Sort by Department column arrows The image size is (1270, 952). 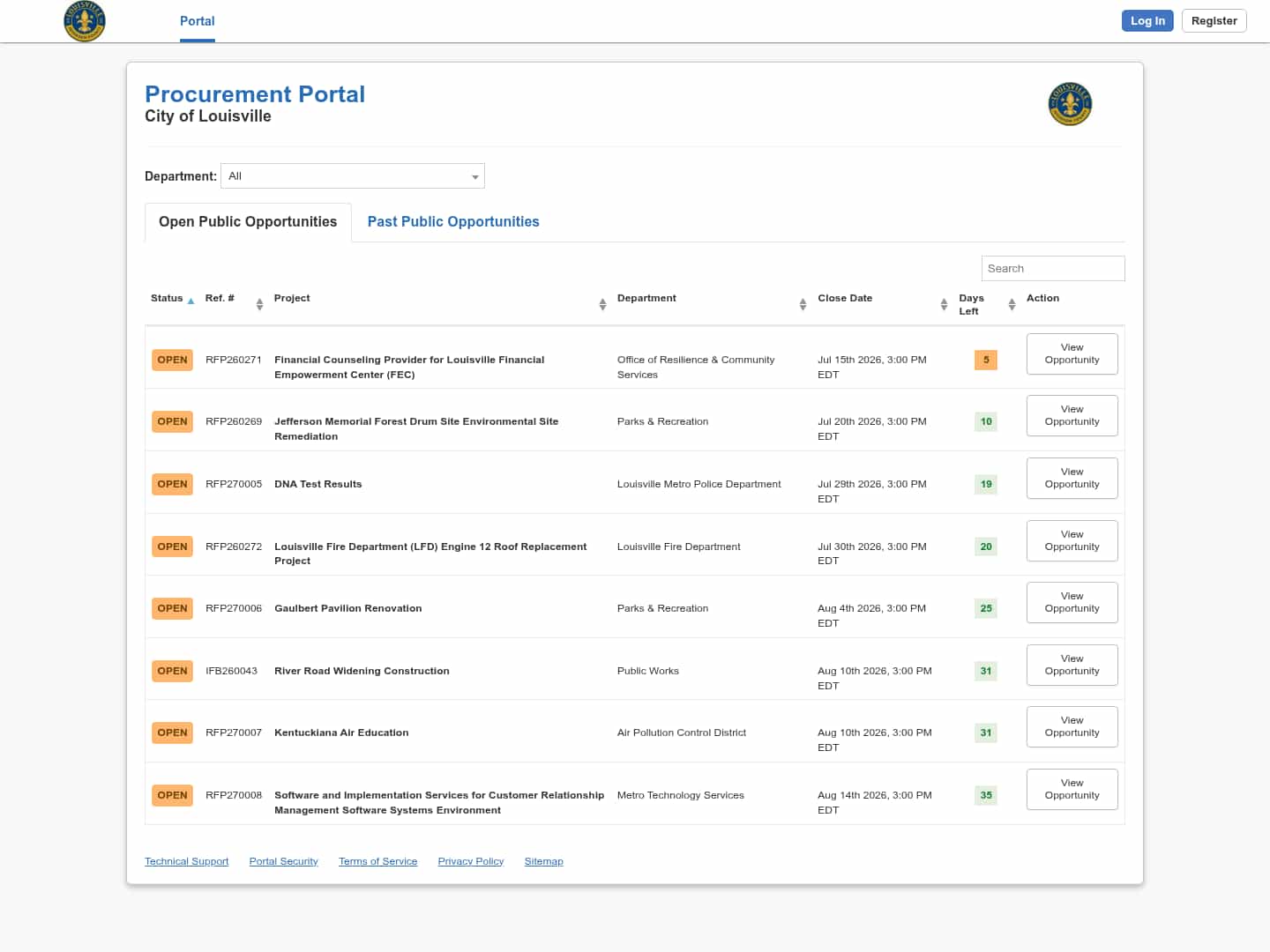click(x=803, y=304)
